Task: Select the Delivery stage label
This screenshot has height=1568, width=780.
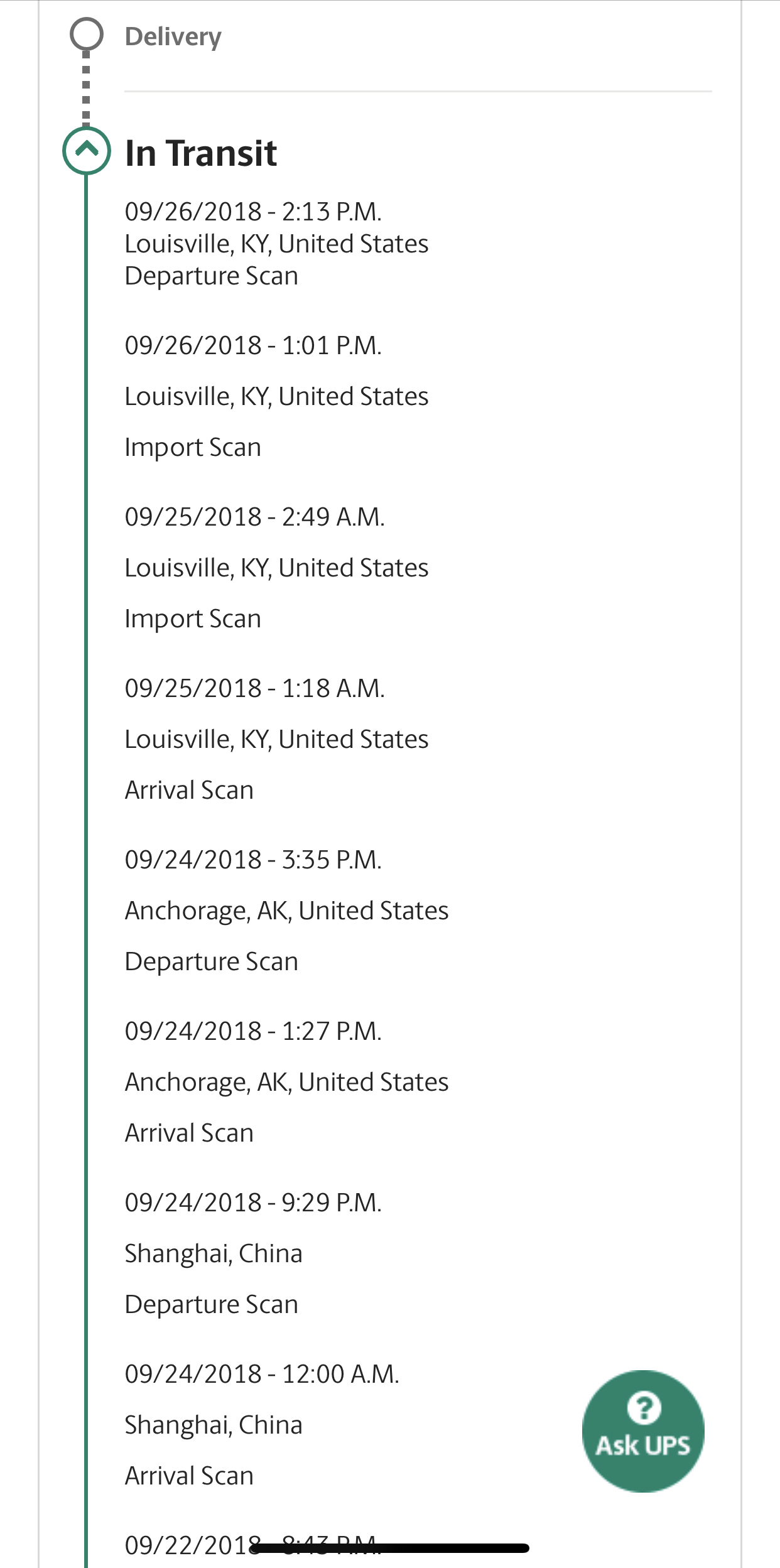Action: [173, 36]
